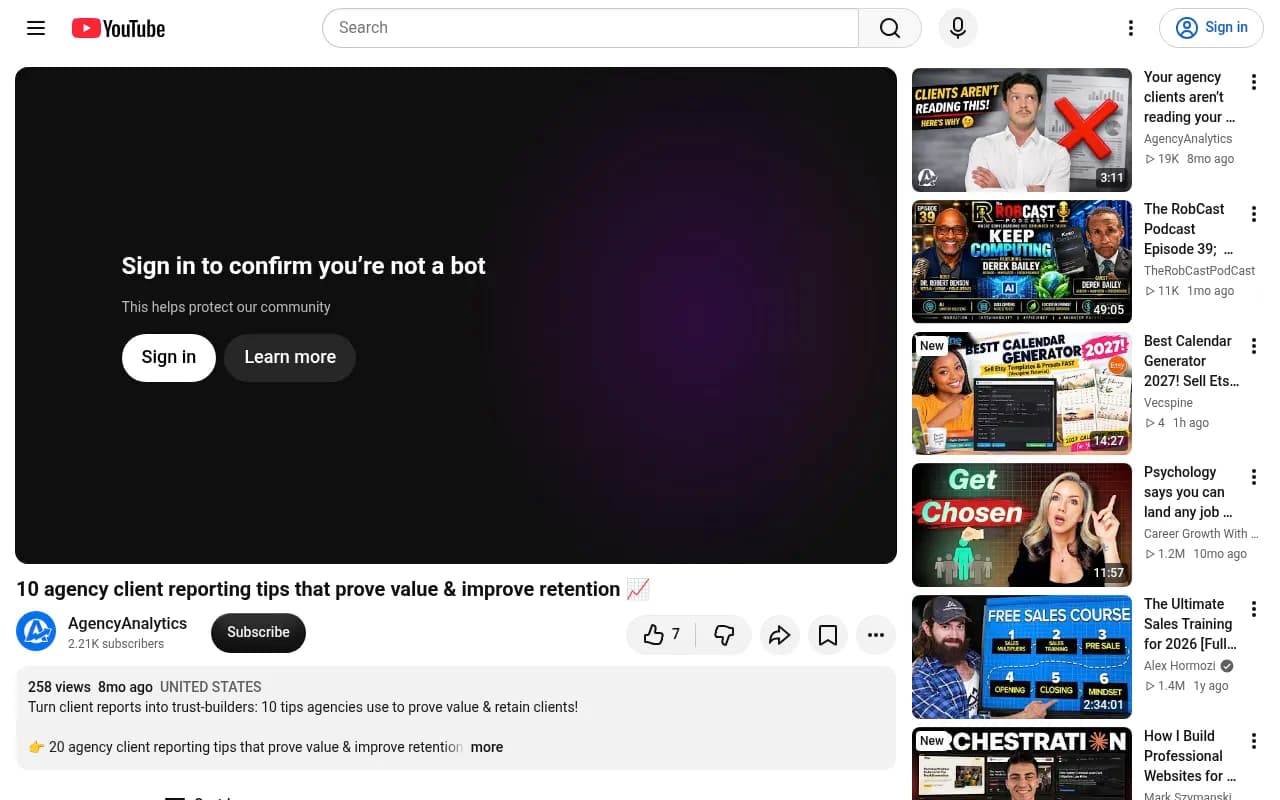This screenshot has width=1280, height=800.
Task: Share the video using the arrow icon
Action: [x=780, y=635]
